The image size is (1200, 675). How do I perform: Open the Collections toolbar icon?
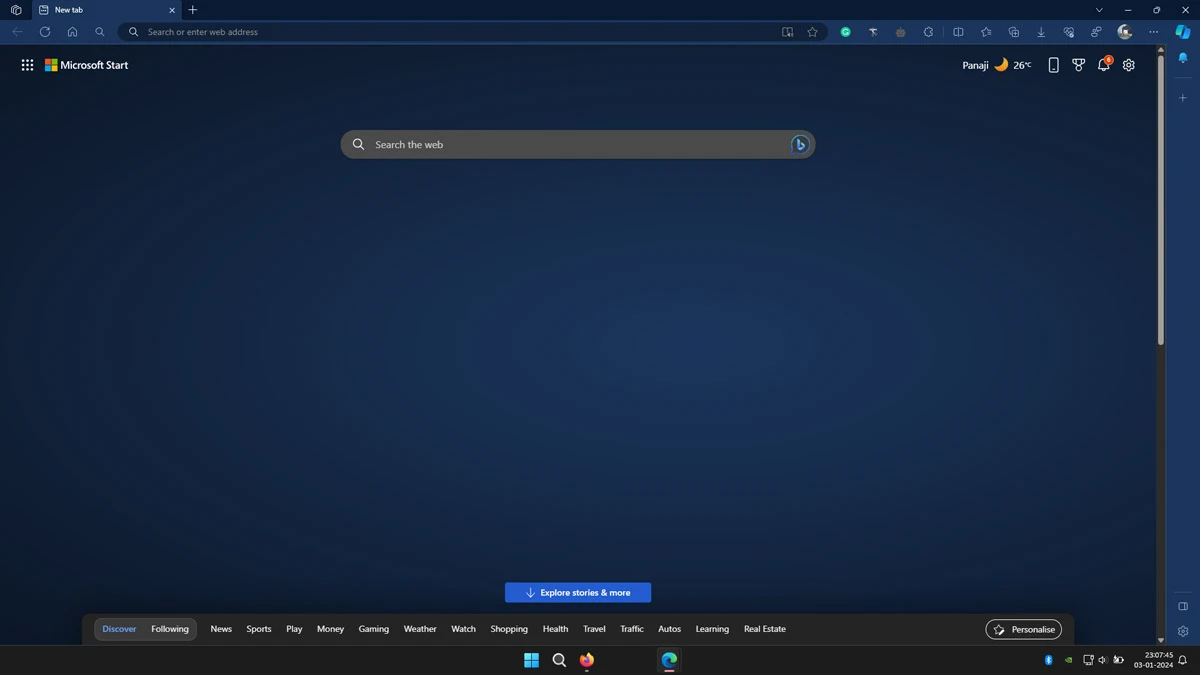click(x=1013, y=32)
